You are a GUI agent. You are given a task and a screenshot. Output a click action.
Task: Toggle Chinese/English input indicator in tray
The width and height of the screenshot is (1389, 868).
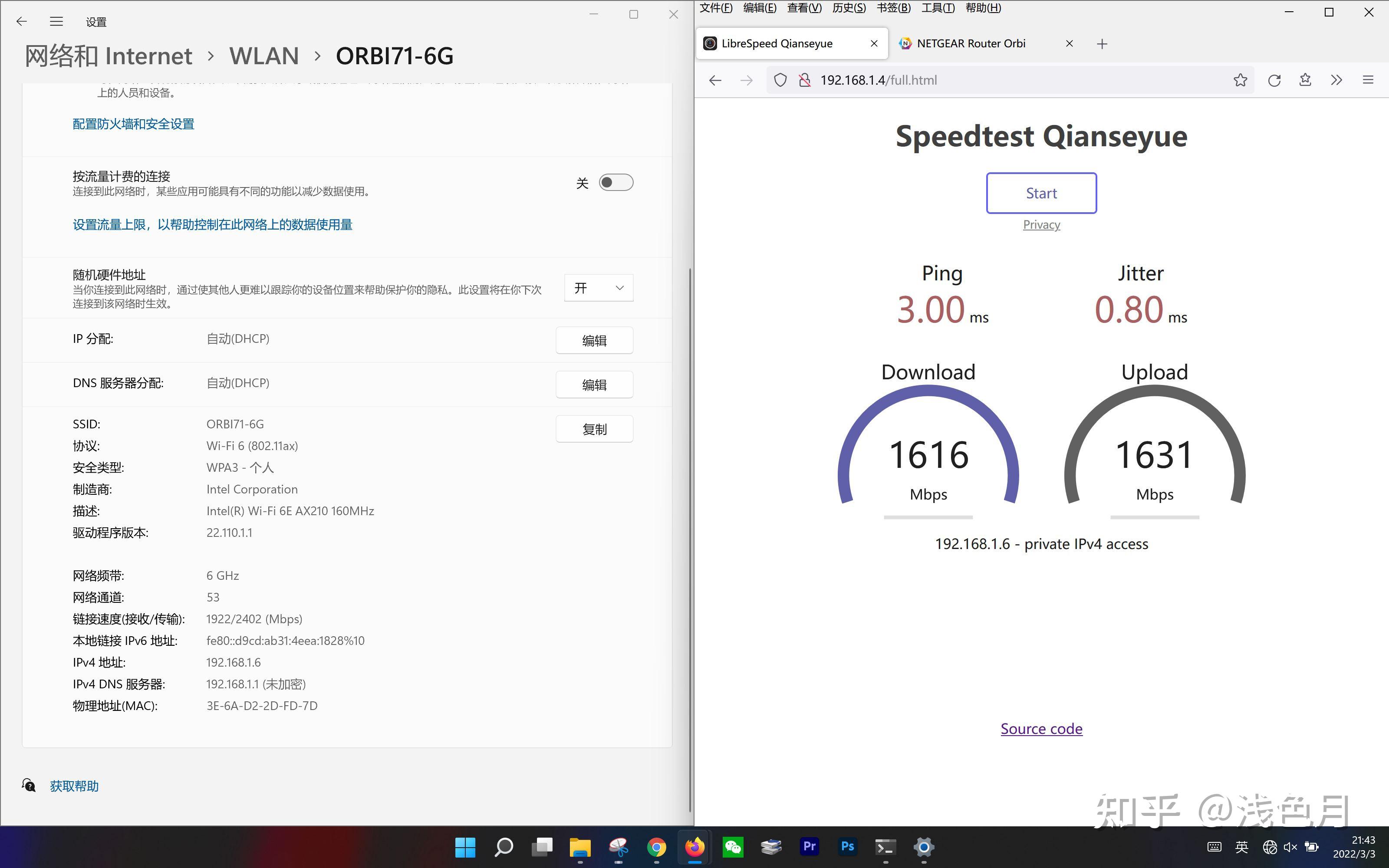(1241, 847)
